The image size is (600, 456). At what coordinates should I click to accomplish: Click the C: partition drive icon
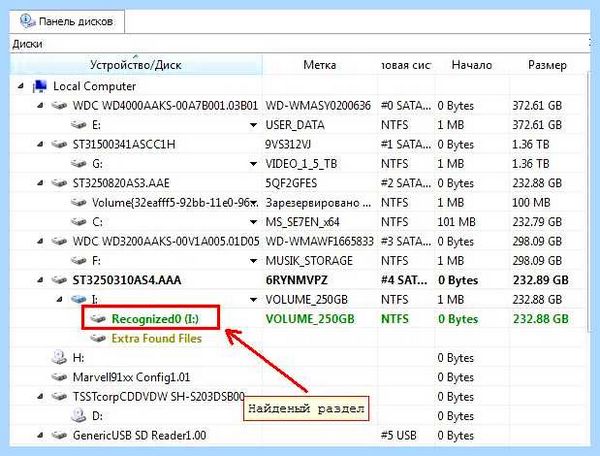point(79,222)
